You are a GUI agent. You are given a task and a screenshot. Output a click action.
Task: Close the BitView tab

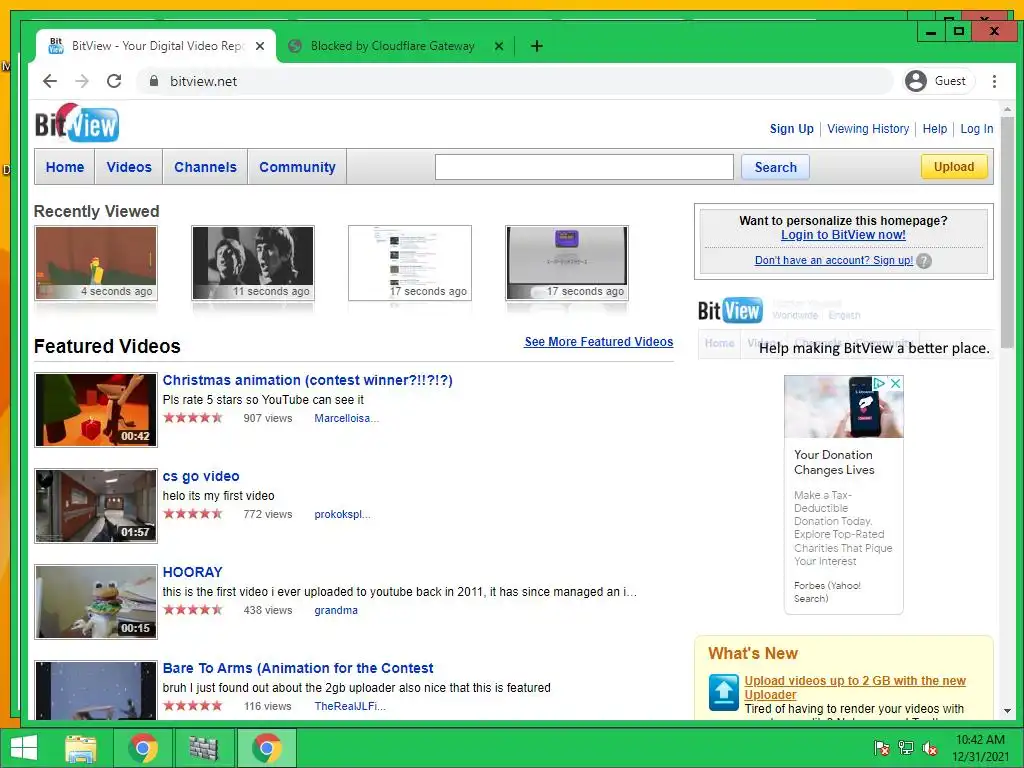(x=260, y=46)
